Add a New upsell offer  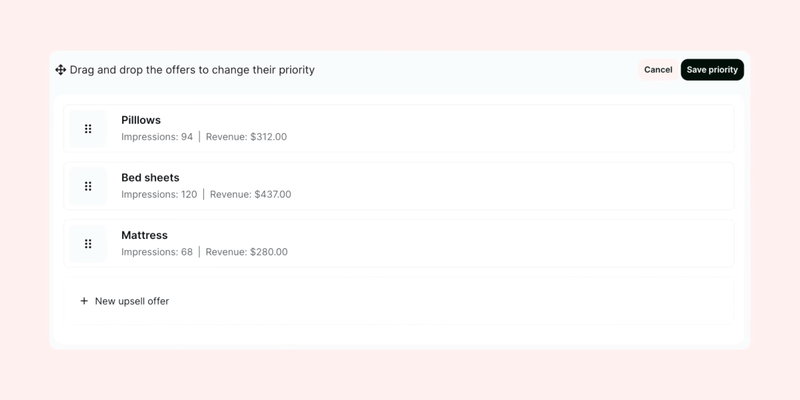point(132,301)
